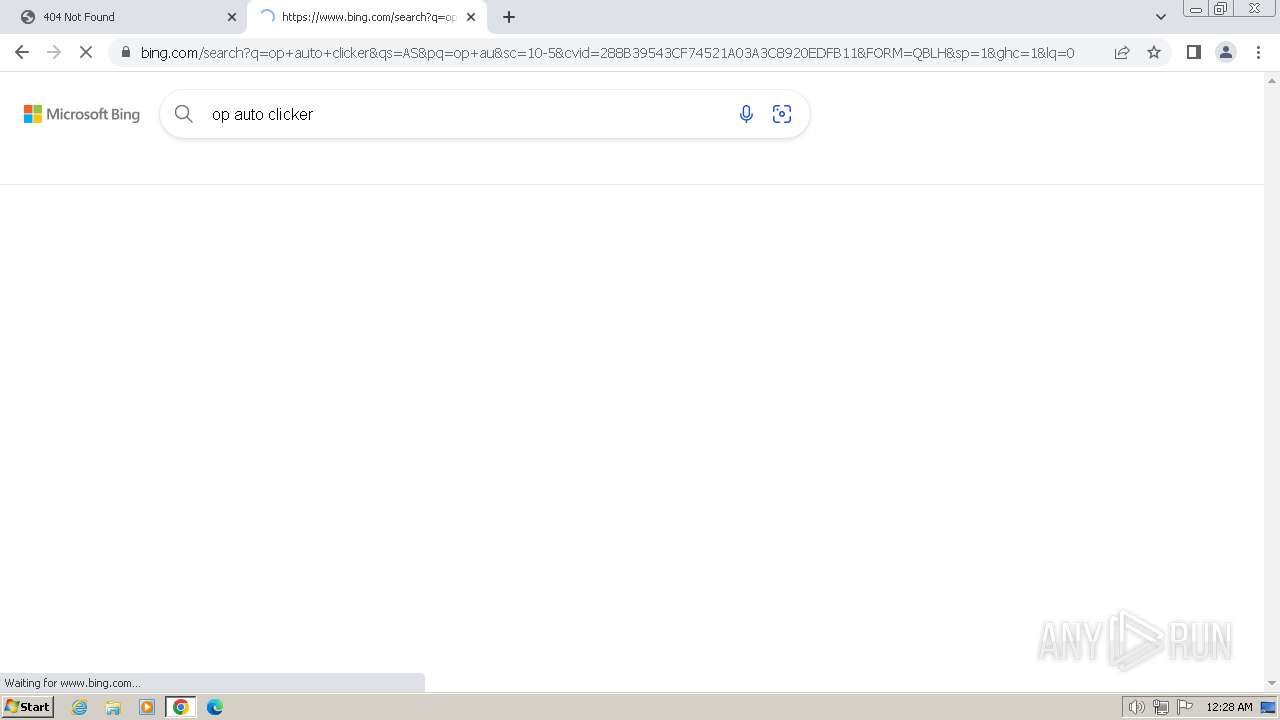Go back to the previous page
This screenshot has width=1280, height=720.
(22, 52)
